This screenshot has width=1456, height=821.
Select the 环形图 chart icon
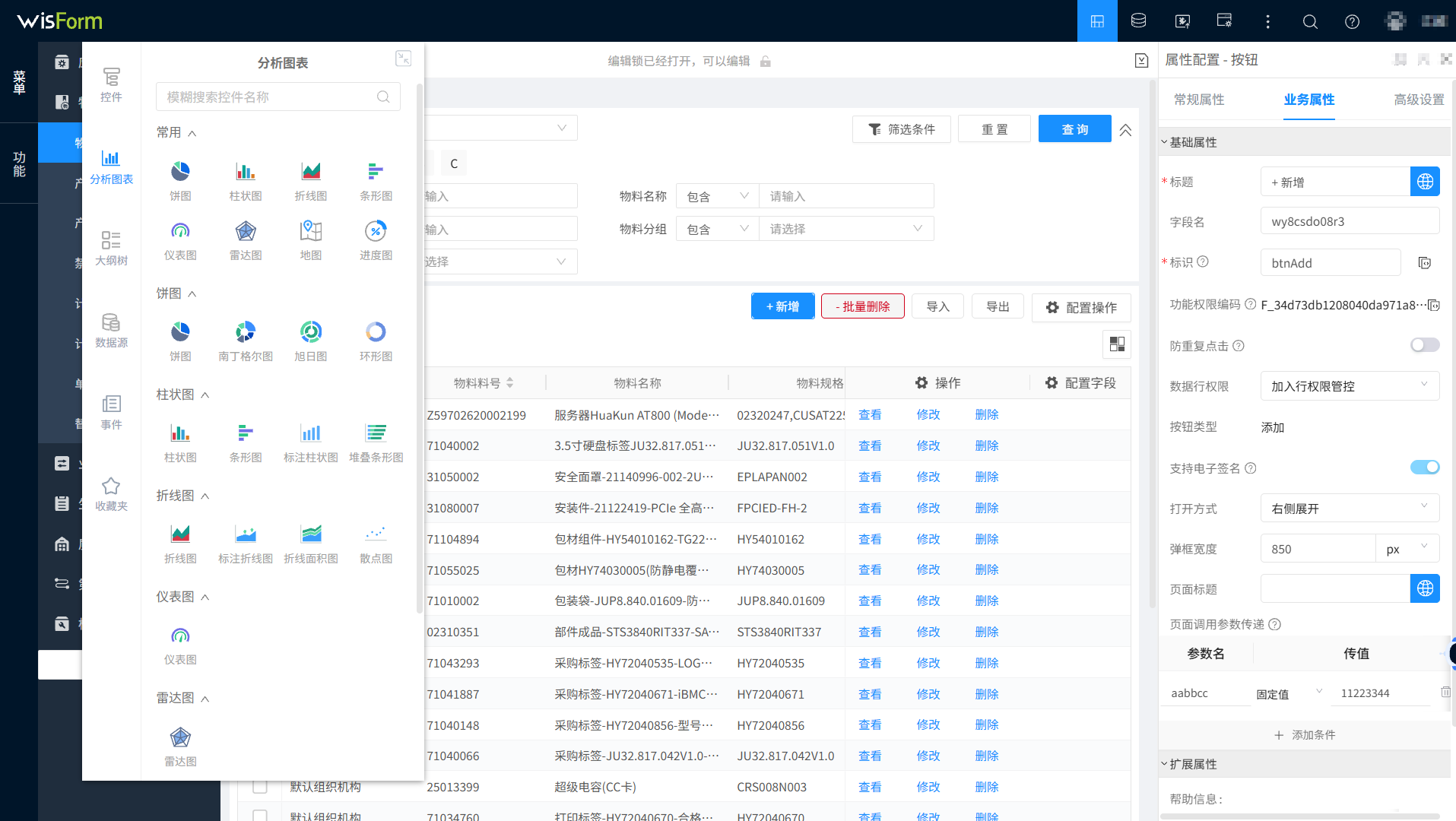pyautogui.click(x=376, y=341)
